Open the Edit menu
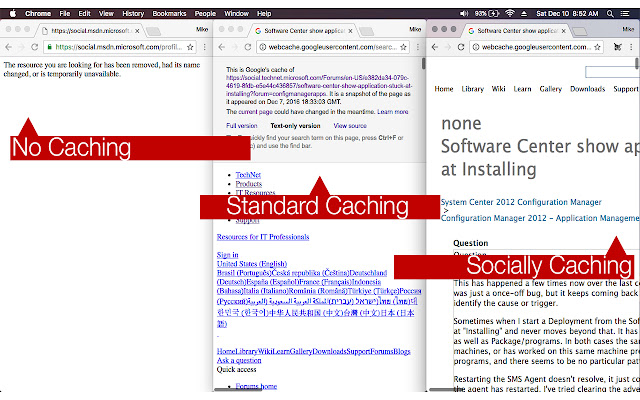This screenshot has width=640, height=400. pos(84,13)
